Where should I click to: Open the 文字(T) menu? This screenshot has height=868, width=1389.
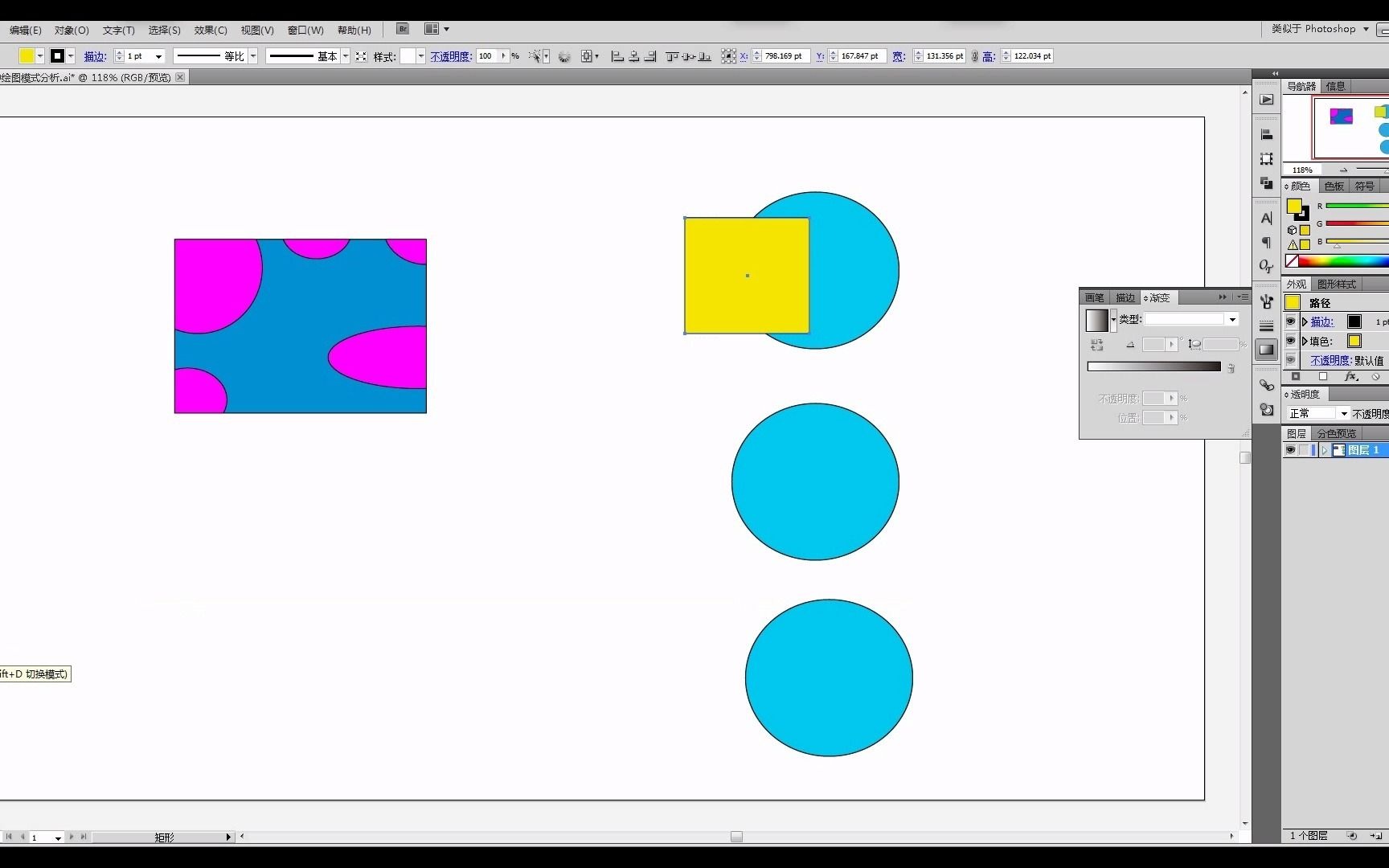[118, 30]
